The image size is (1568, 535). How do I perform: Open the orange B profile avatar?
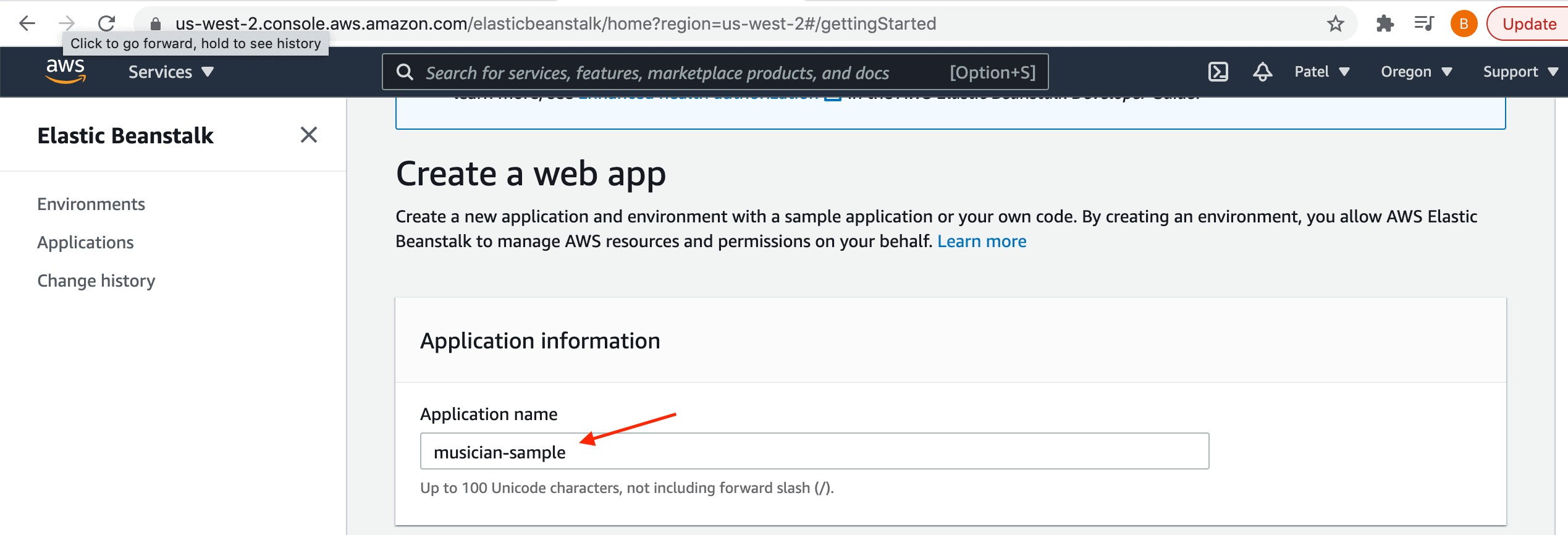pyautogui.click(x=1464, y=24)
